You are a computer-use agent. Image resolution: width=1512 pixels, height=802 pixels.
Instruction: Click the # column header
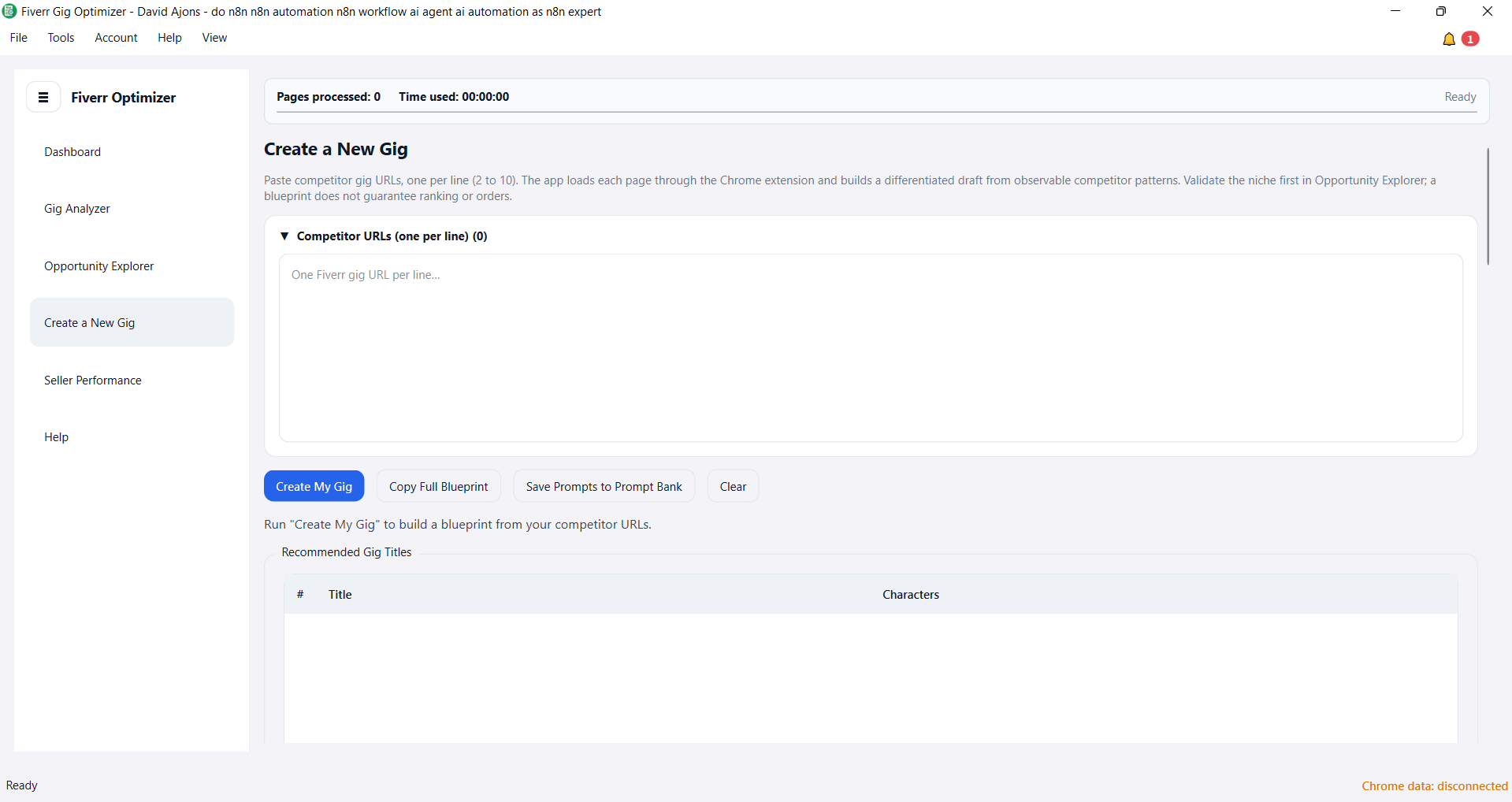[x=300, y=595]
